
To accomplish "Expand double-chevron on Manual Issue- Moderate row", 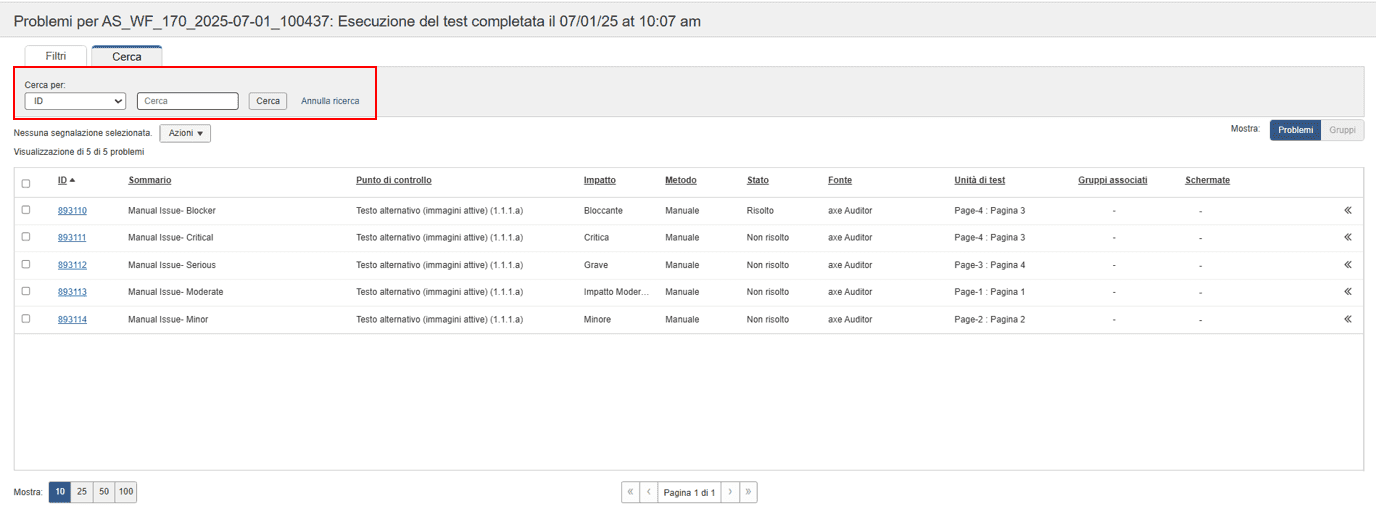I will (x=1347, y=292).
